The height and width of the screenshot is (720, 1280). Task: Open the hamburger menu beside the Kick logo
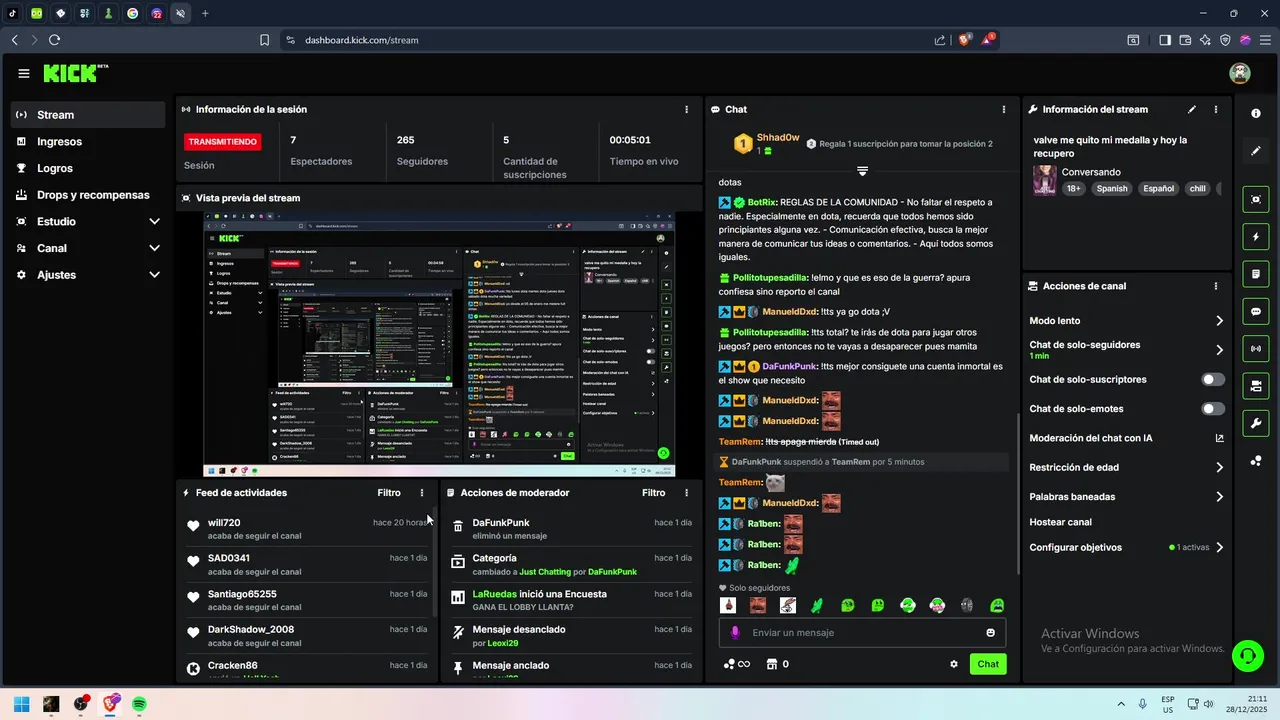pos(24,73)
